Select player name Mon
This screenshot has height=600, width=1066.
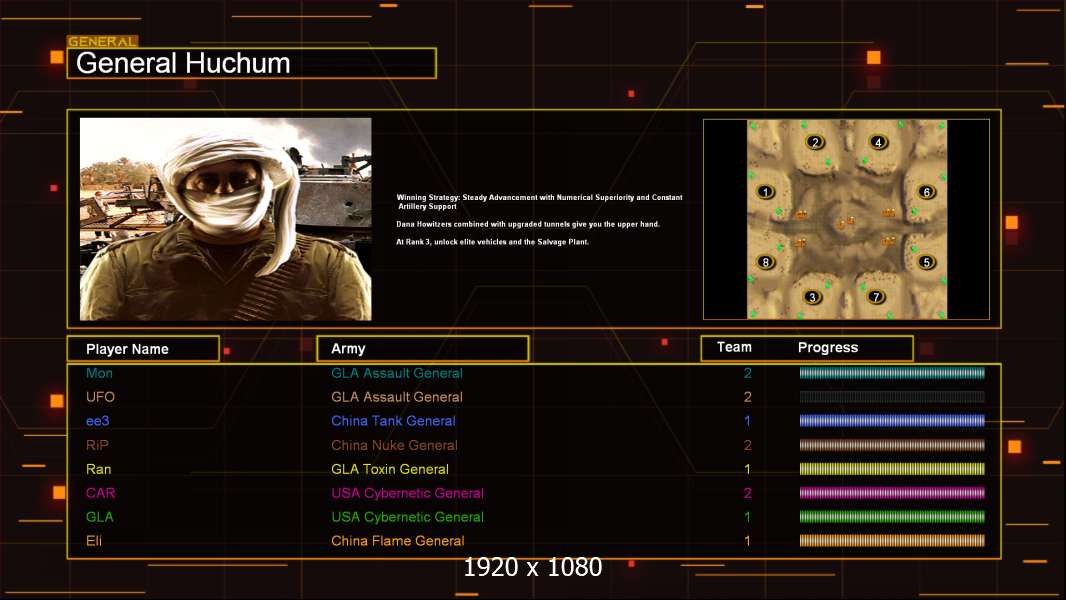pyautogui.click(x=99, y=373)
